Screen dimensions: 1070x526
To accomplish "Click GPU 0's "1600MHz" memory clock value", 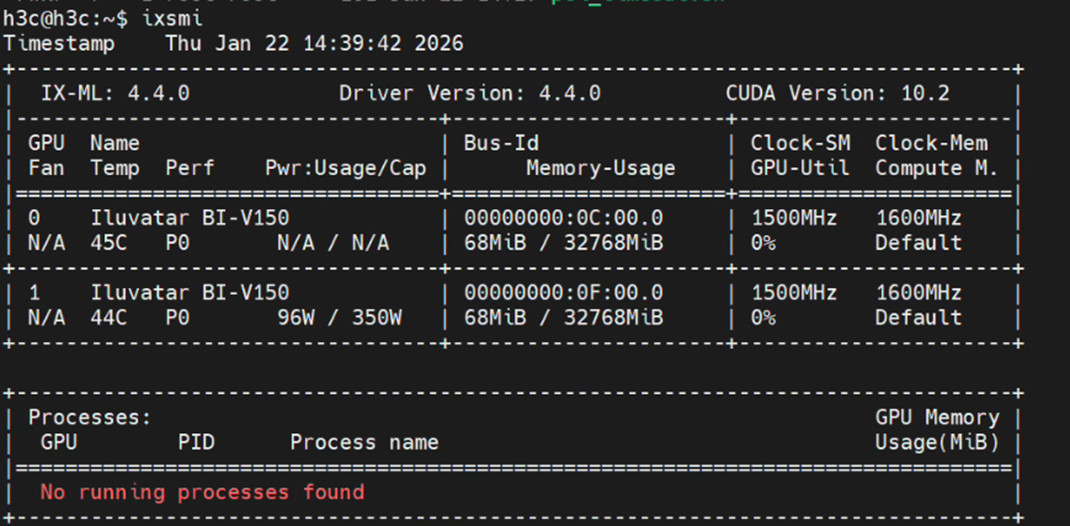I will tap(919, 218).
